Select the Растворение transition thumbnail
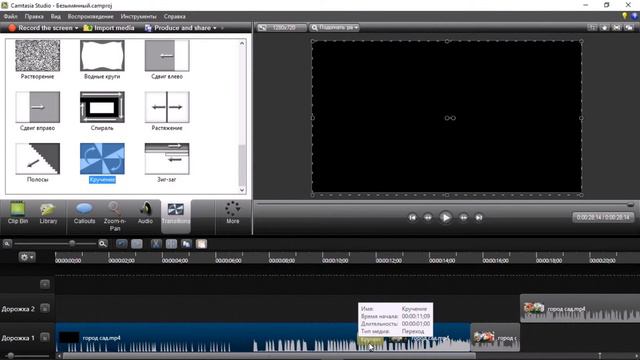The width and height of the screenshot is (640, 360). coord(38,56)
